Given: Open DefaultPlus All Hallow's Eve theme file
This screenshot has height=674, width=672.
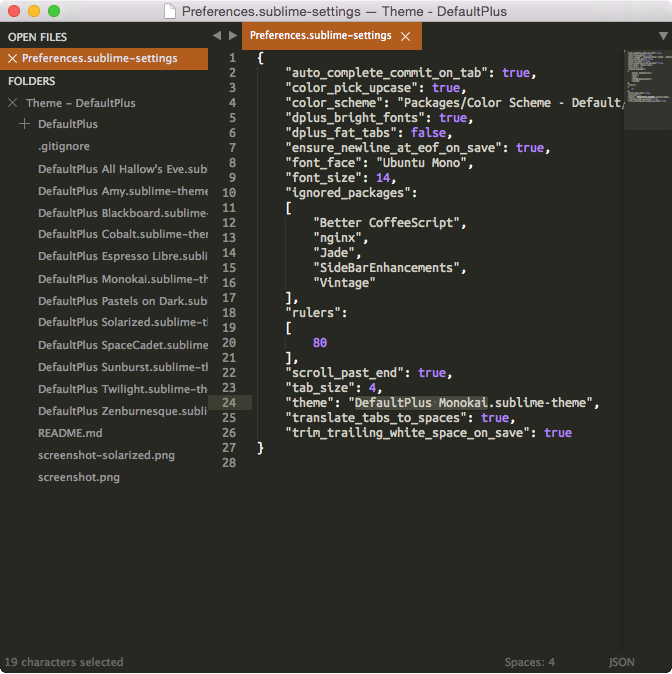Looking at the screenshot, I should [123, 169].
